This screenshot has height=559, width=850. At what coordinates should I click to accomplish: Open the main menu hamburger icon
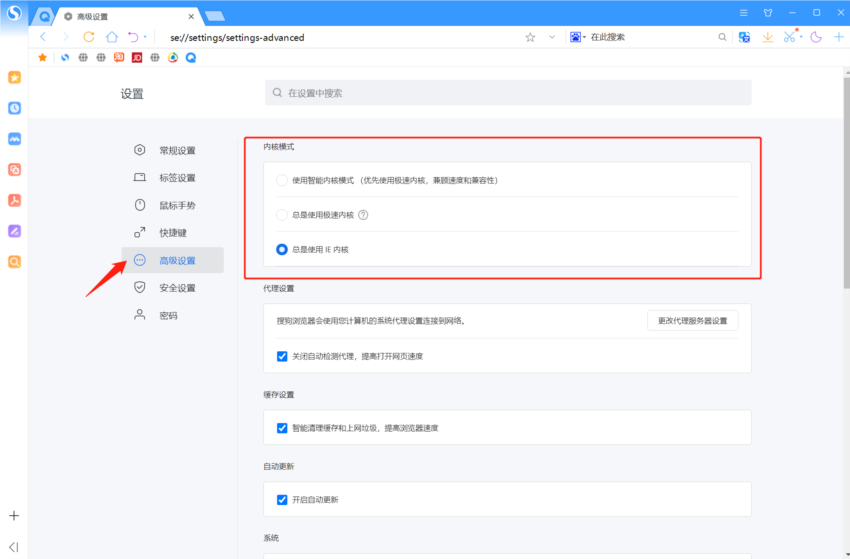coord(744,13)
